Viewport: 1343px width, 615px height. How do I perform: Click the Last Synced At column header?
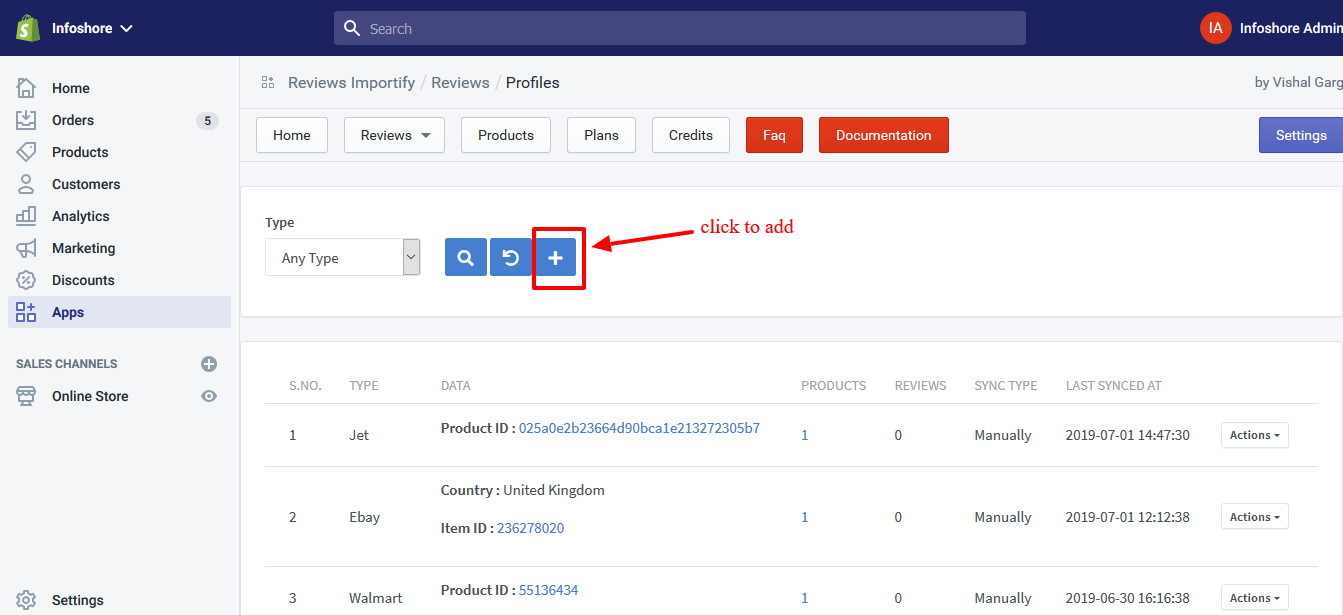pyautogui.click(x=1113, y=385)
